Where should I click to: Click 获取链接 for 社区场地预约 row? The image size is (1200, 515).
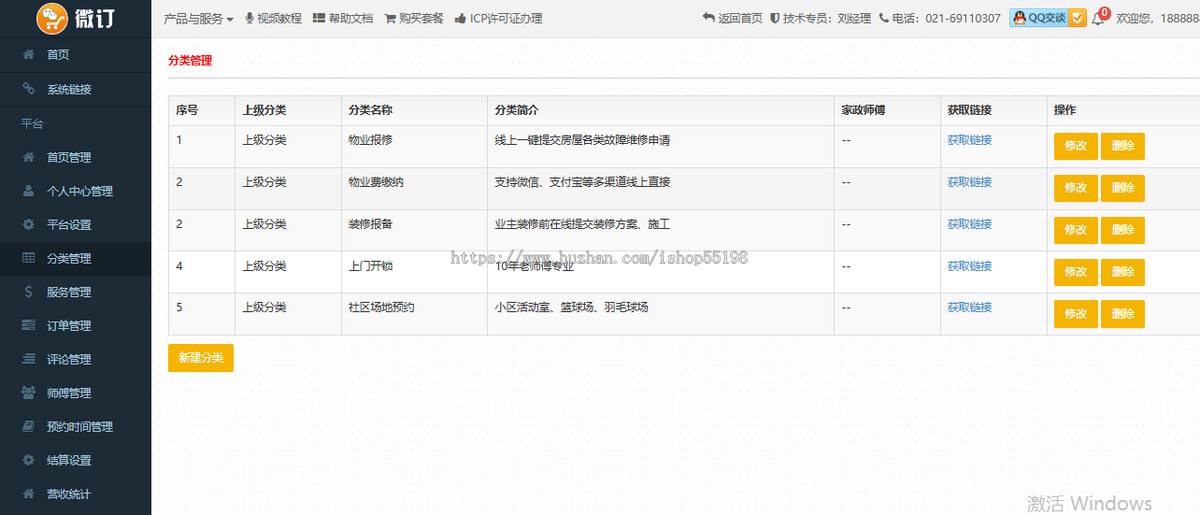pos(970,307)
